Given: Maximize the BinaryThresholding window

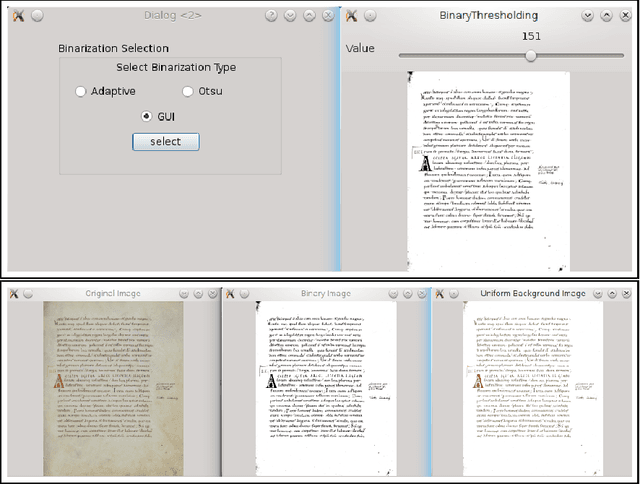Looking at the screenshot, I should coord(607,16).
